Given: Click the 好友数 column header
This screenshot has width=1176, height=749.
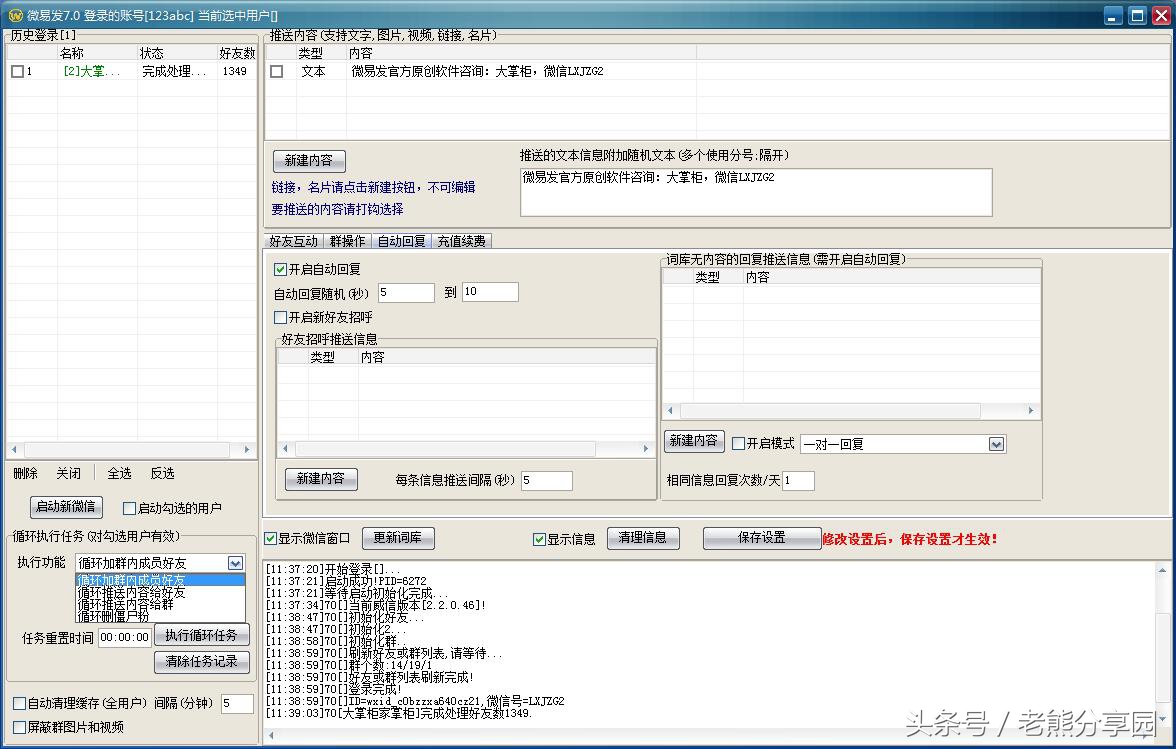Looking at the screenshot, I should pos(237,52).
